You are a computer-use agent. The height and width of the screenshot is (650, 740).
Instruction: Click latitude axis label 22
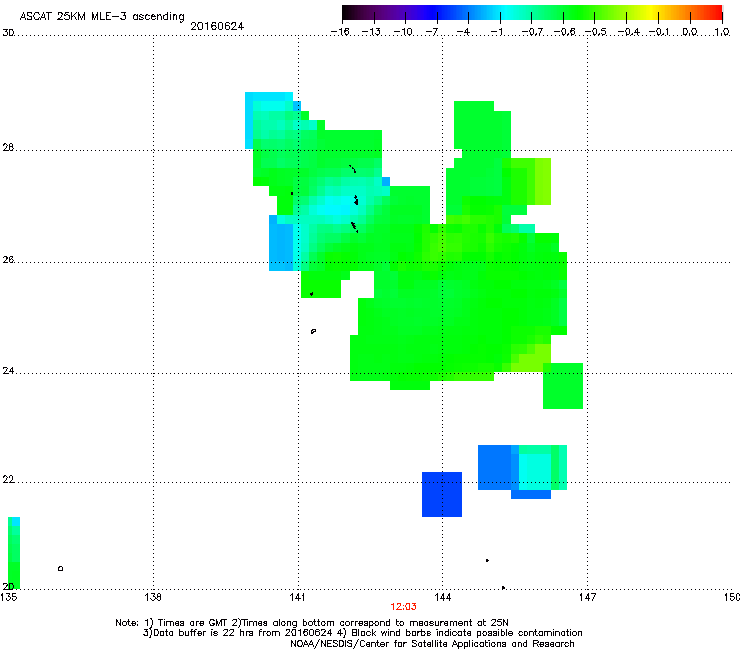pos(8,480)
